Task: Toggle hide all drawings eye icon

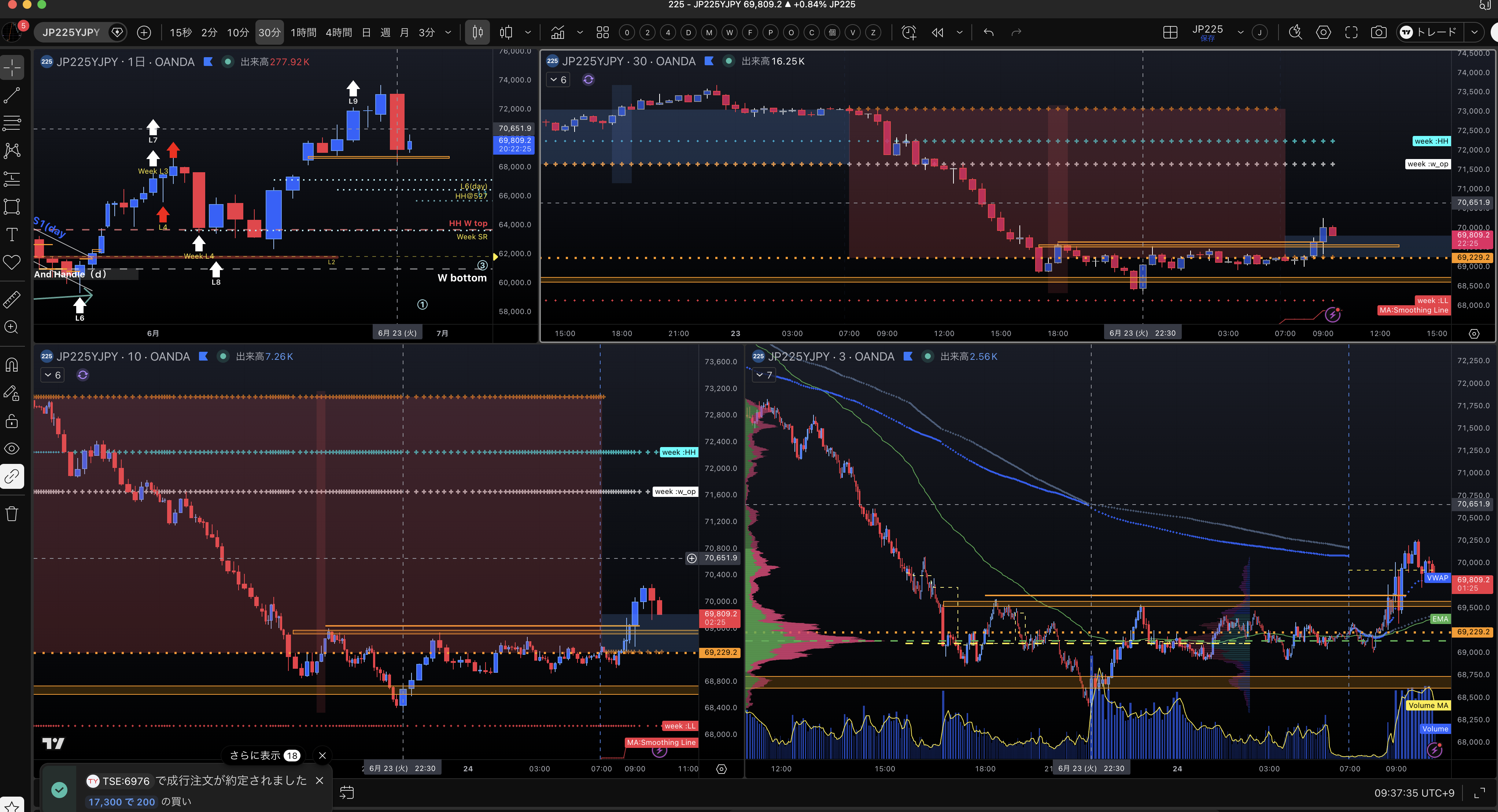Action: pyautogui.click(x=12, y=449)
